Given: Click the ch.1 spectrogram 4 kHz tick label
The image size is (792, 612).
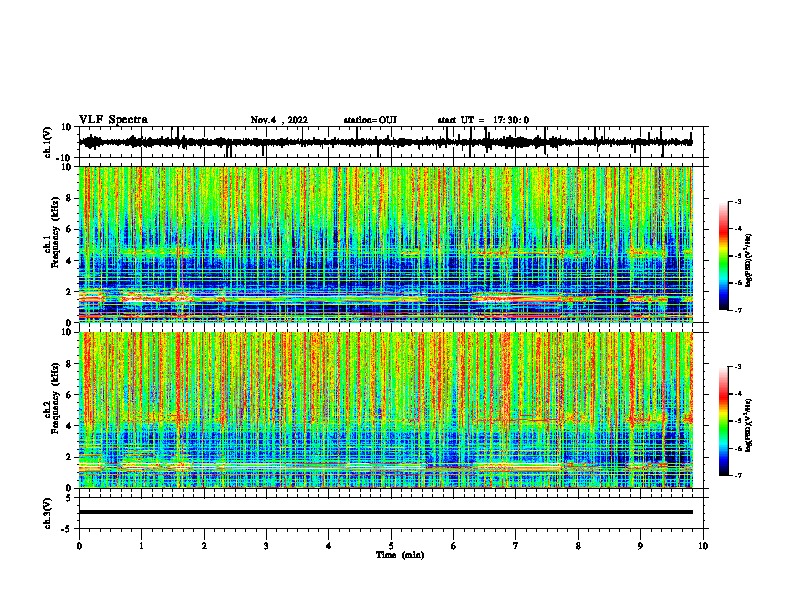Looking at the screenshot, I should coord(69,261).
